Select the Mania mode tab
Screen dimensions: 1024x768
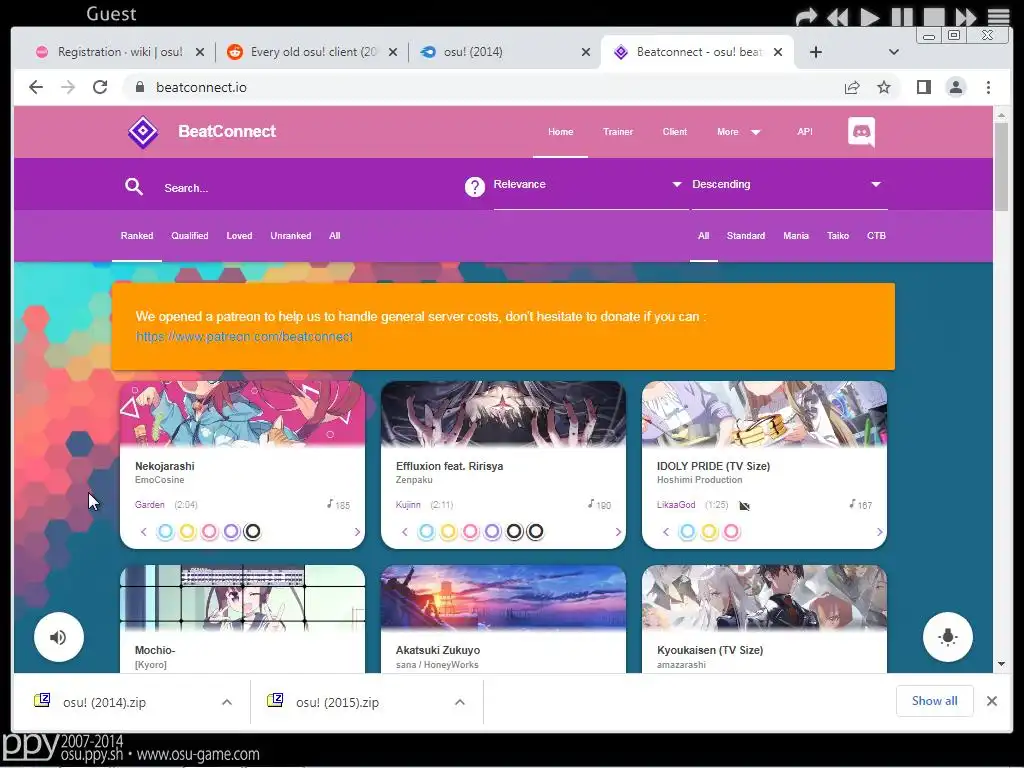click(795, 236)
